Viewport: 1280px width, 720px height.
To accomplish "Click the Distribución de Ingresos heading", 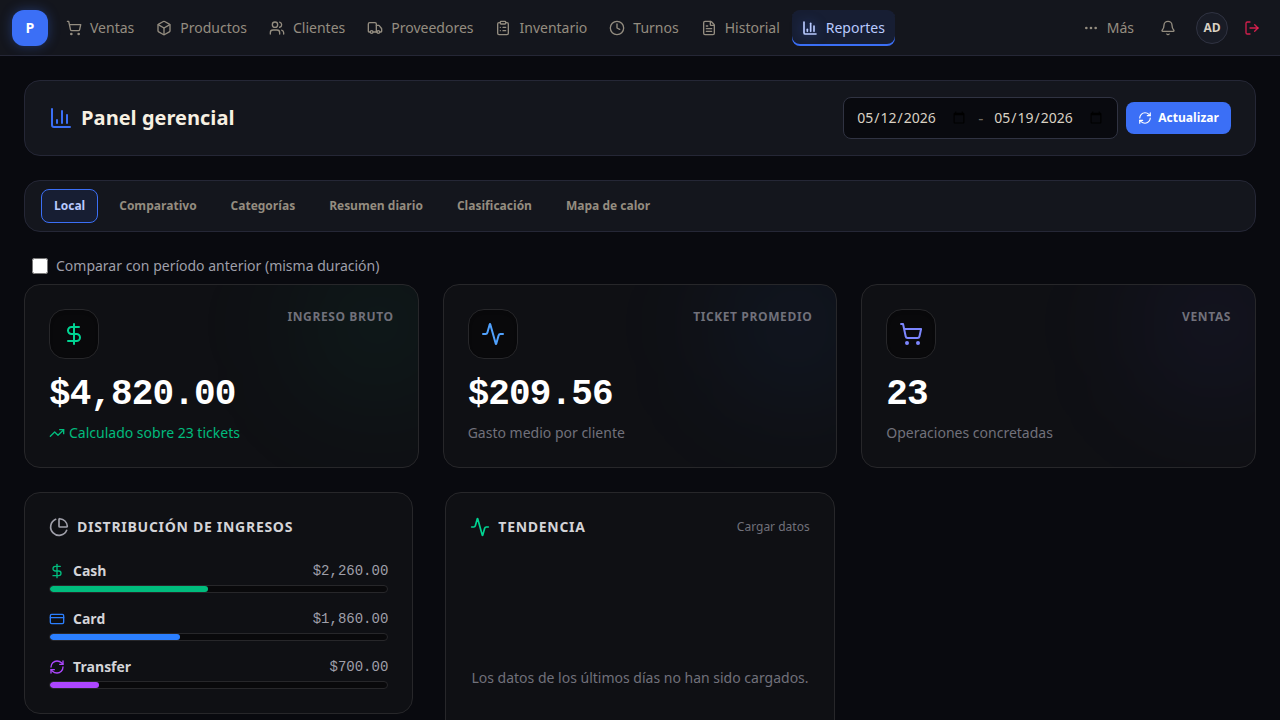I will pos(185,527).
